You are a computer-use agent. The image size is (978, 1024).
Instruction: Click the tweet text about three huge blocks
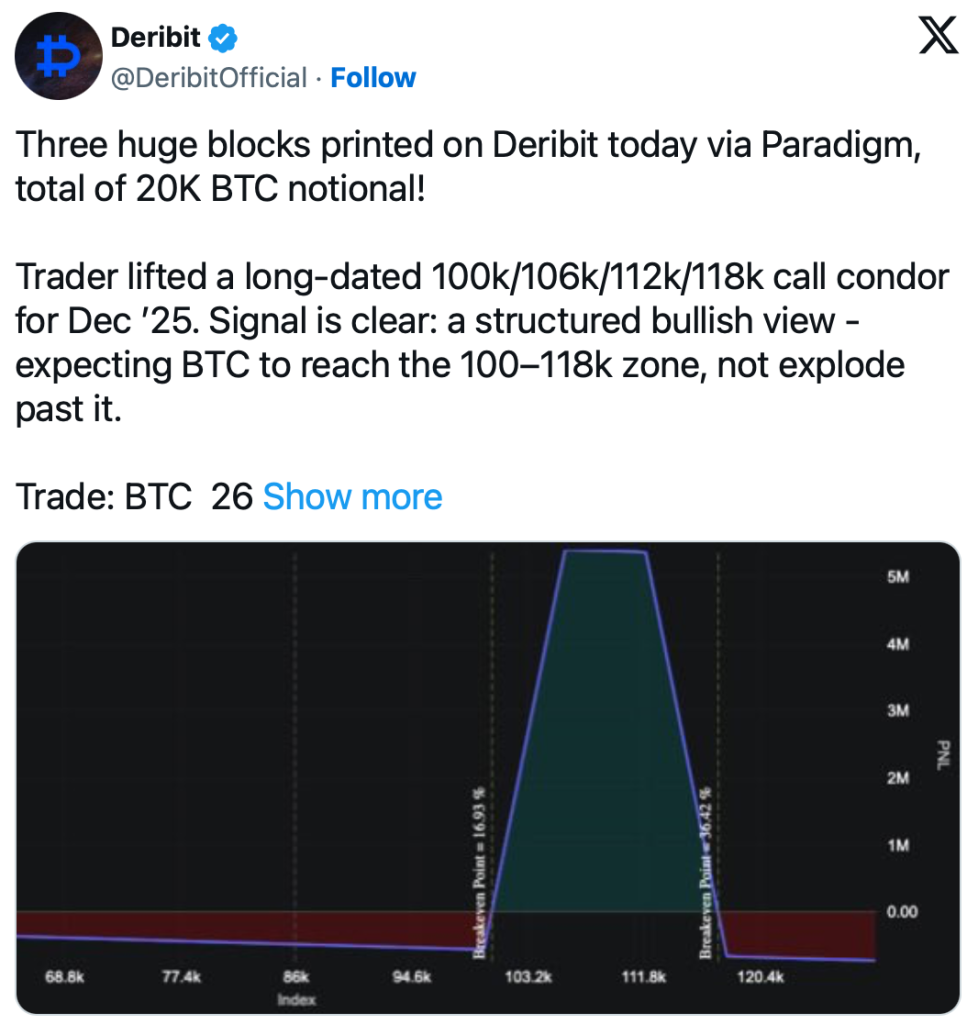(x=470, y=164)
